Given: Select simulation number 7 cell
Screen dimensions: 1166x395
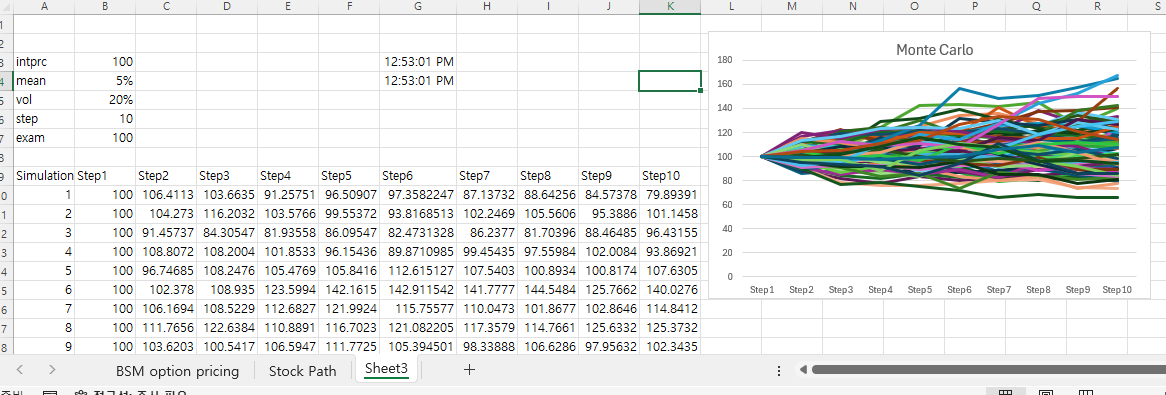Looking at the screenshot, I should [44, 309].
